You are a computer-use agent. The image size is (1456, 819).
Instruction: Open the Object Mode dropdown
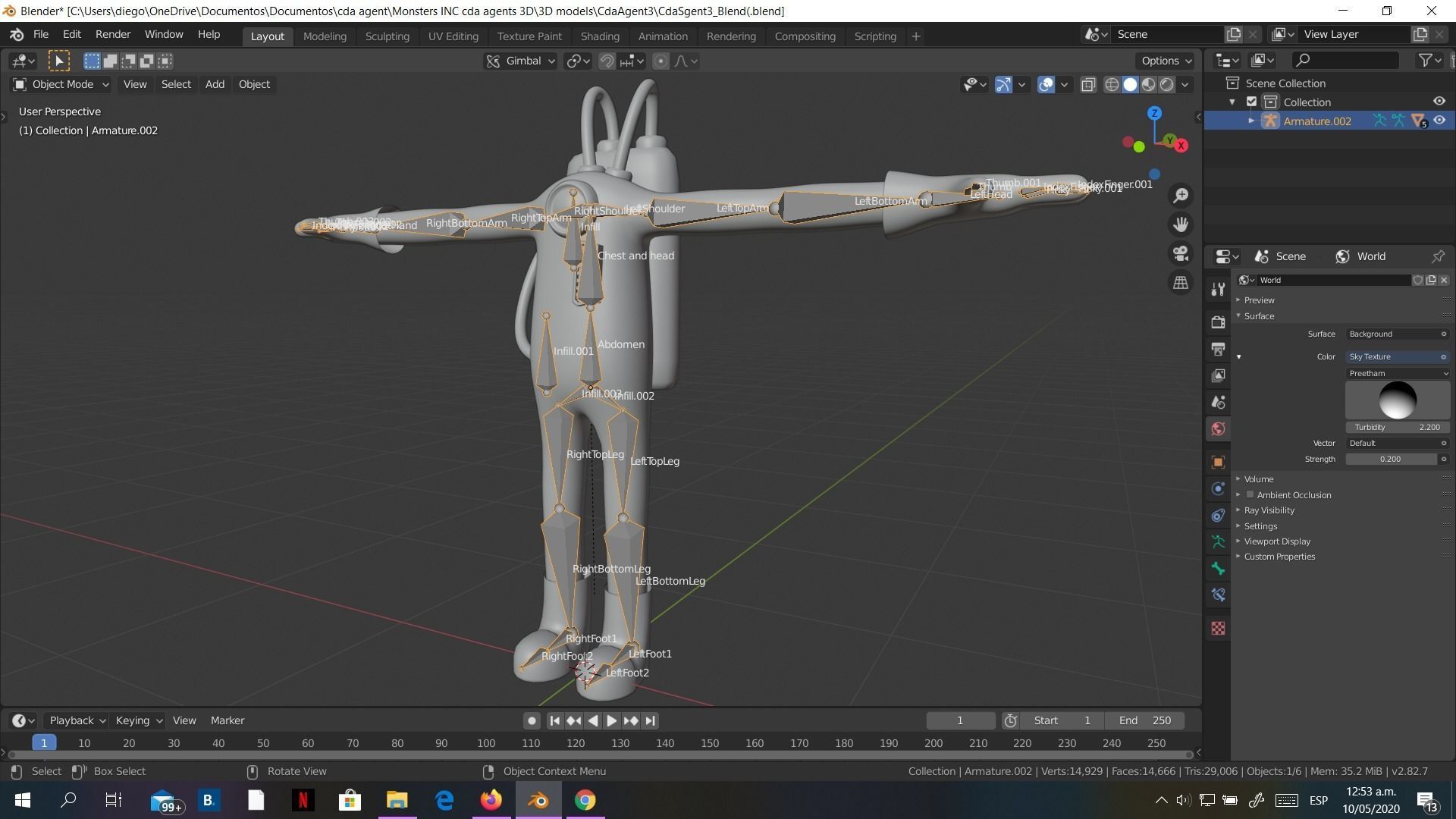tap(62, 84)
